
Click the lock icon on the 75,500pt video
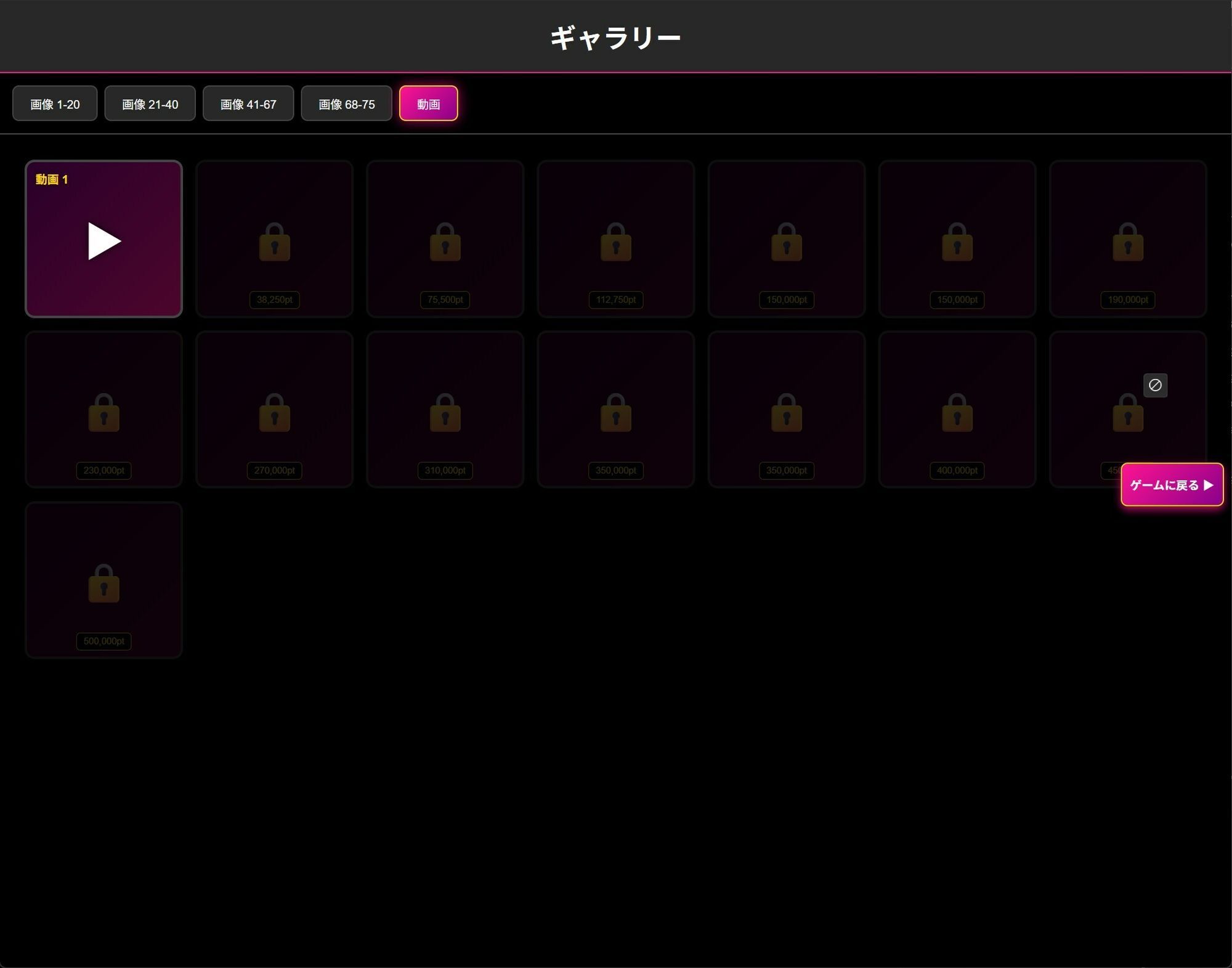tap(445, 243)
